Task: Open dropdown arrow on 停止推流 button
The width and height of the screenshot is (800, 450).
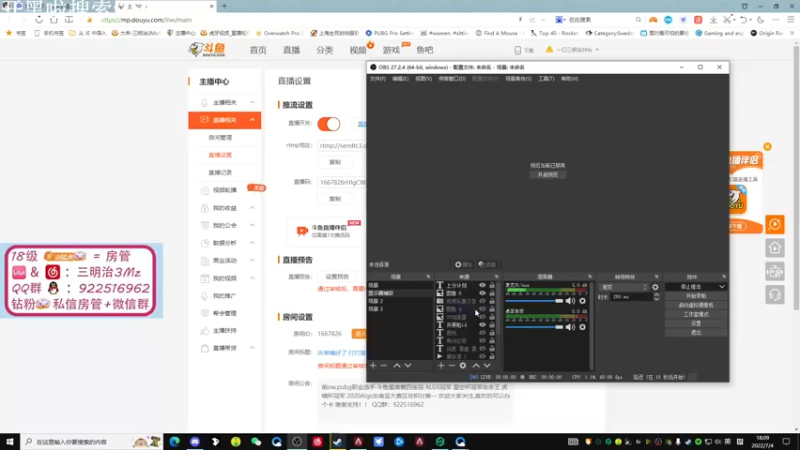Action: 721,287
